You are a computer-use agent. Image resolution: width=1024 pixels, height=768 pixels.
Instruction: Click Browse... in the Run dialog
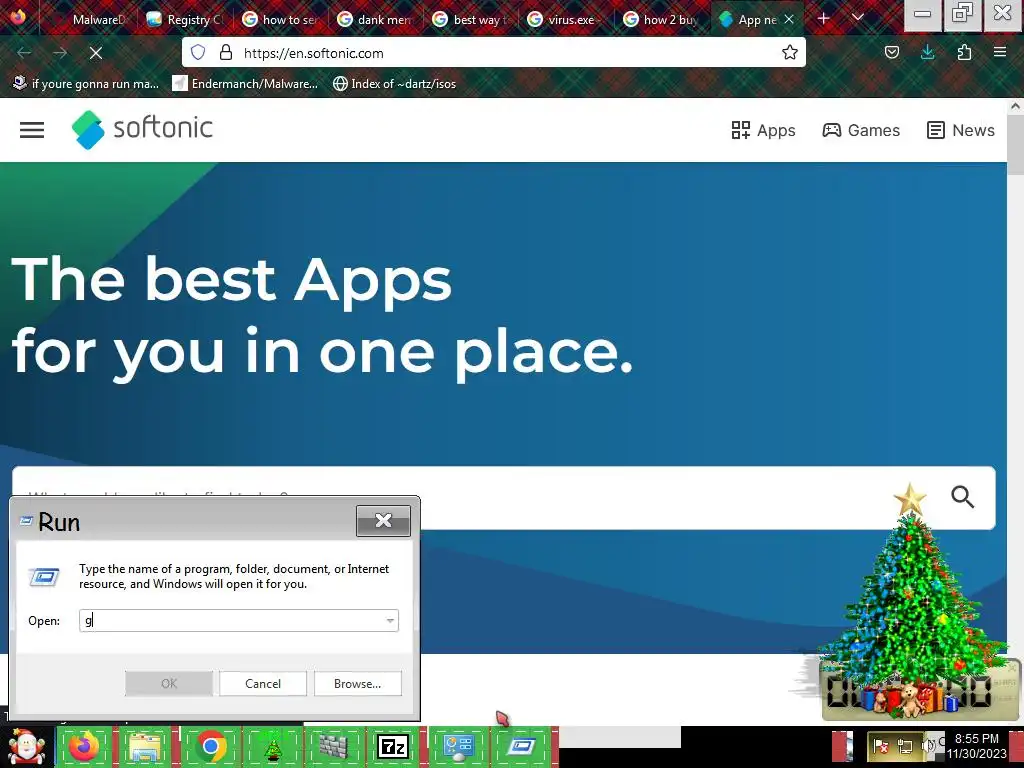click(x=357, y=683)
